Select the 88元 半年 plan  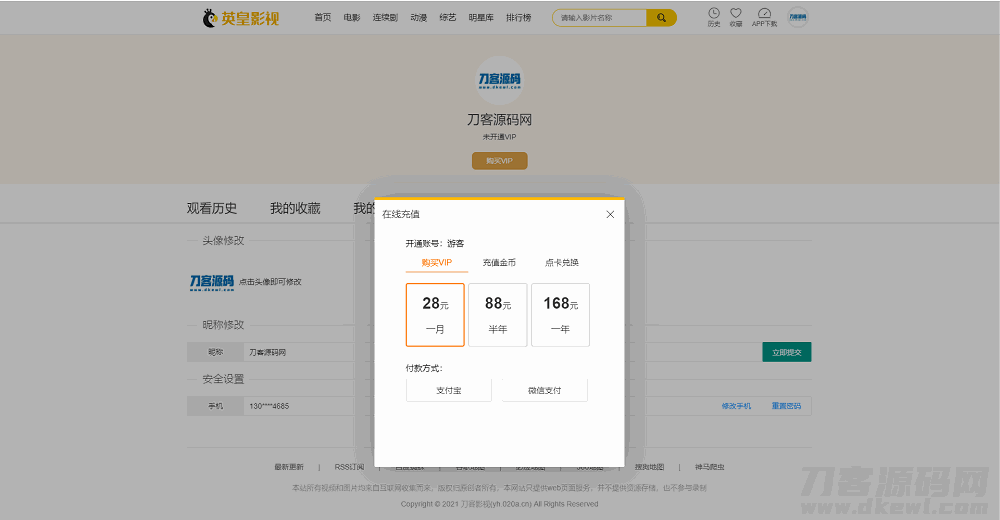click(x=497, y=314)
